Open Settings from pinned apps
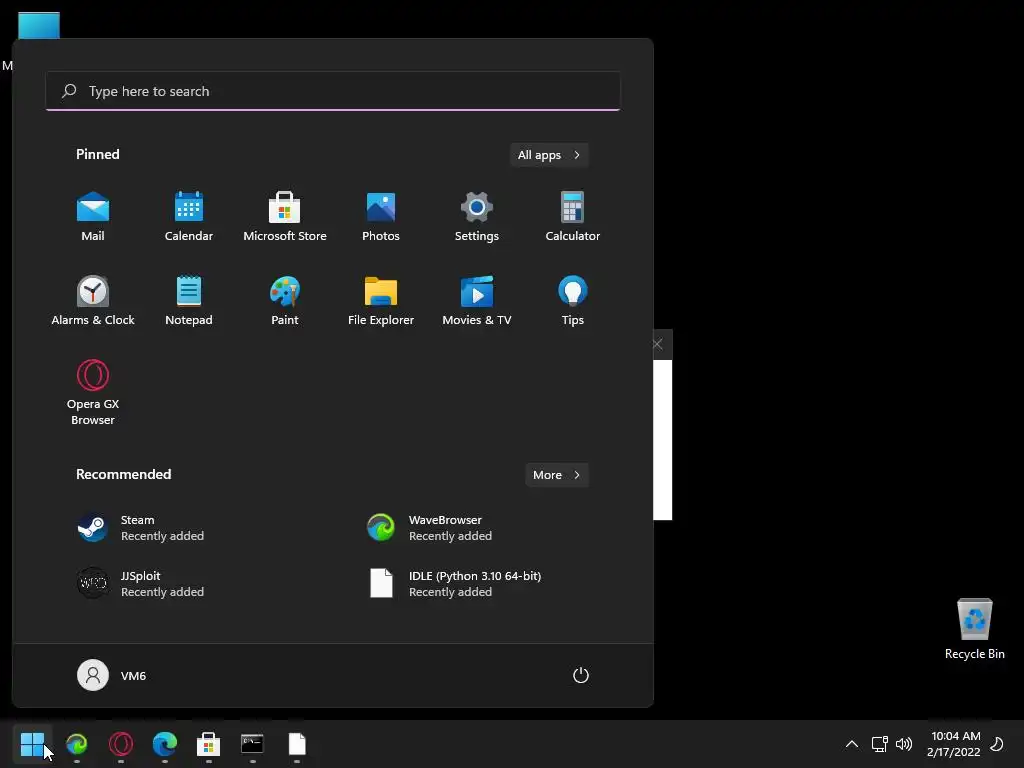 click(x=477, y=217)
